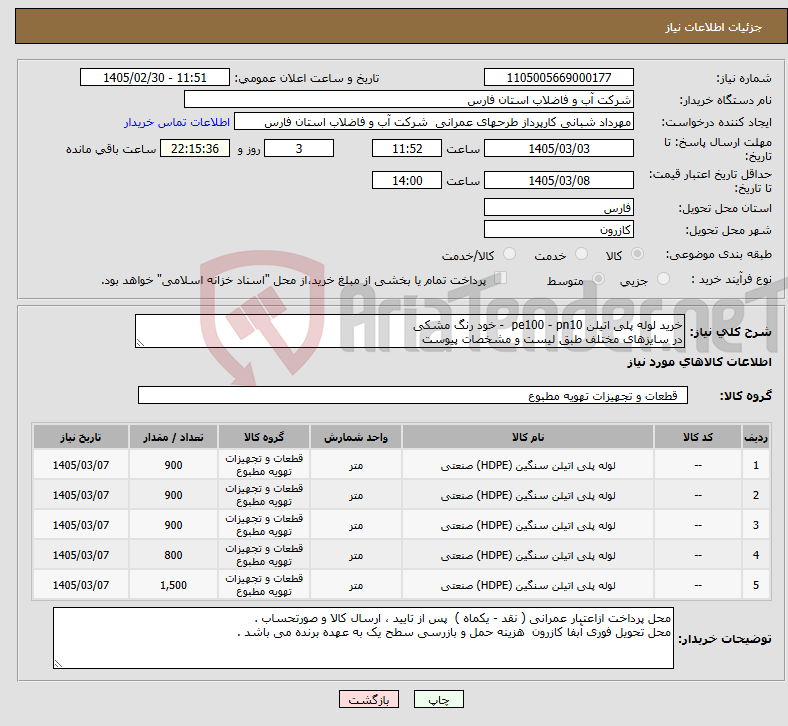Click the announcement date field 1405/02/30 - 11:51
This screenshot has width=788, height=726.
[155, 77]
